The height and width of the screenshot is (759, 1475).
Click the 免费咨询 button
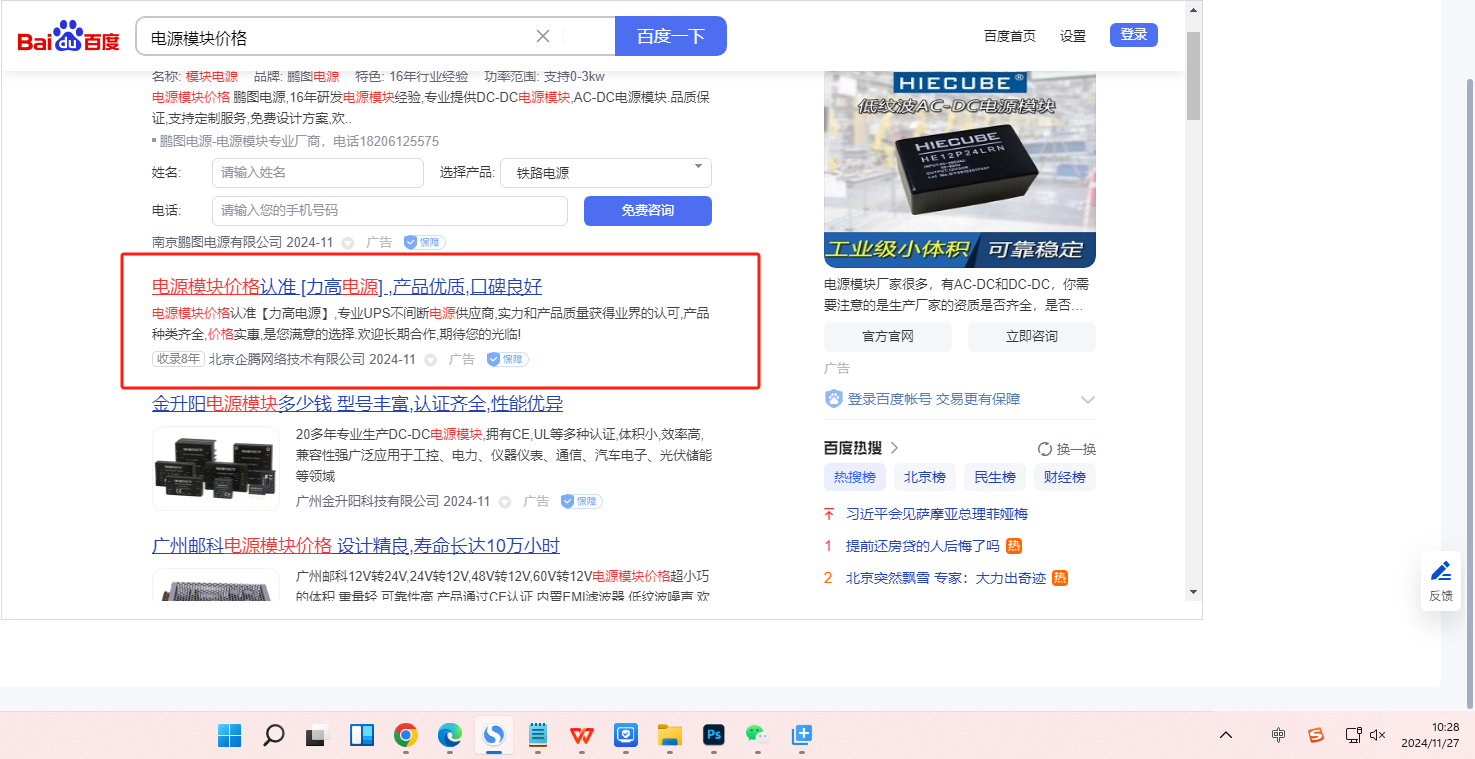(x=648, y=211)
